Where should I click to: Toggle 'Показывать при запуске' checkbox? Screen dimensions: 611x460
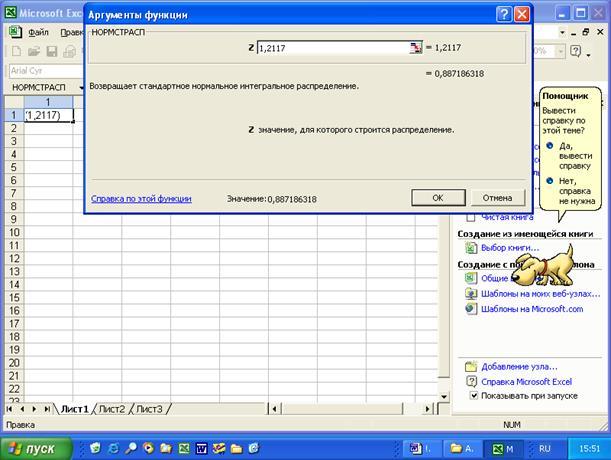(473, 396)
